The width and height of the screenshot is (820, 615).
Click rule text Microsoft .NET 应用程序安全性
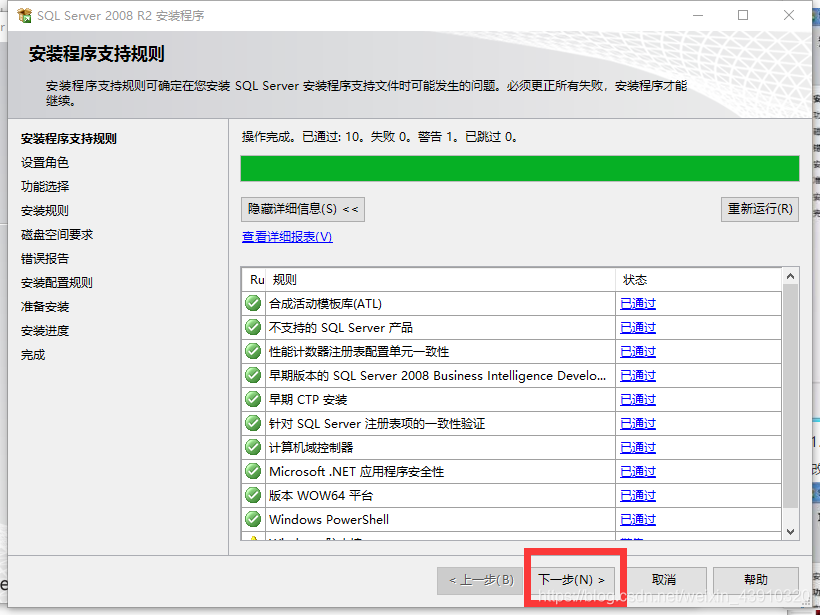(356, 472)
